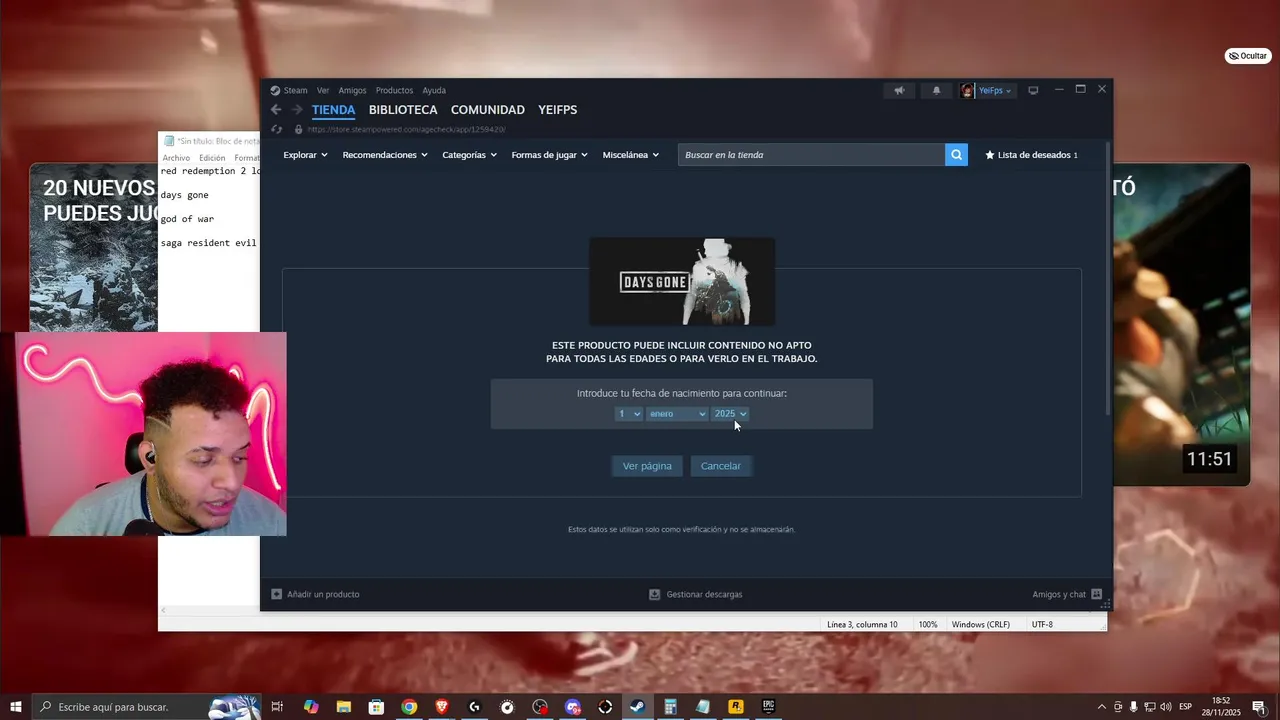Expand the Explorar store menu

point(305,155)
